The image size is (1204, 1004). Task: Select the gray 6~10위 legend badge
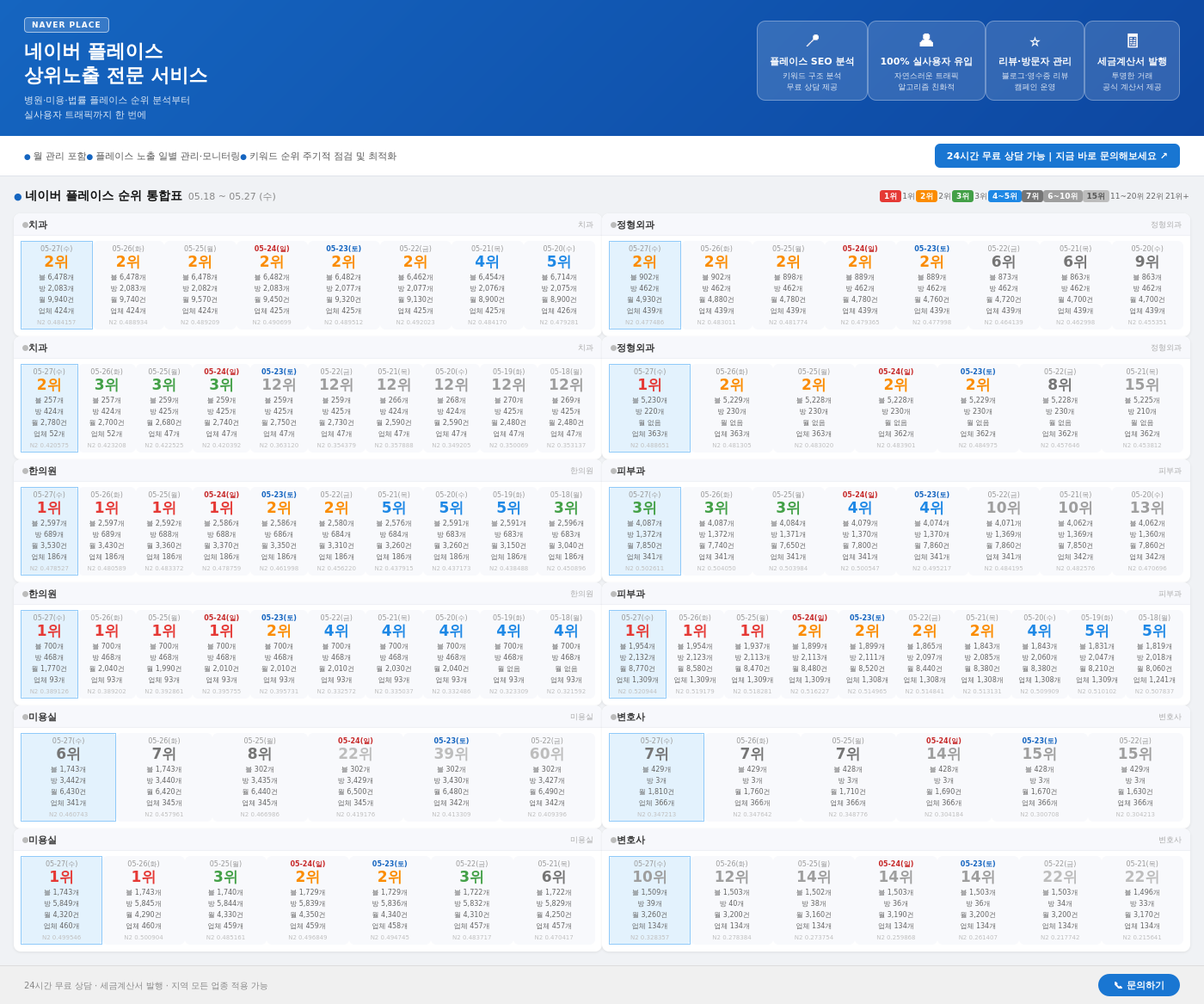(1063, 196)
